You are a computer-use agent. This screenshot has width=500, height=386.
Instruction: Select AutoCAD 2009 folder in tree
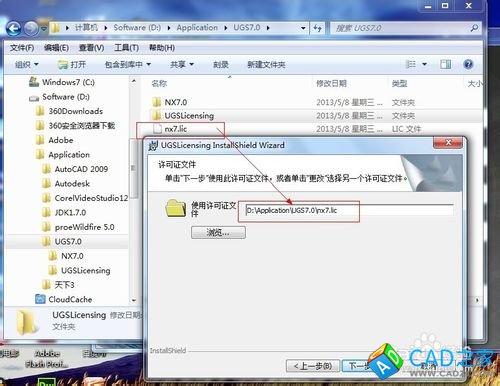(x=75, y=169)
